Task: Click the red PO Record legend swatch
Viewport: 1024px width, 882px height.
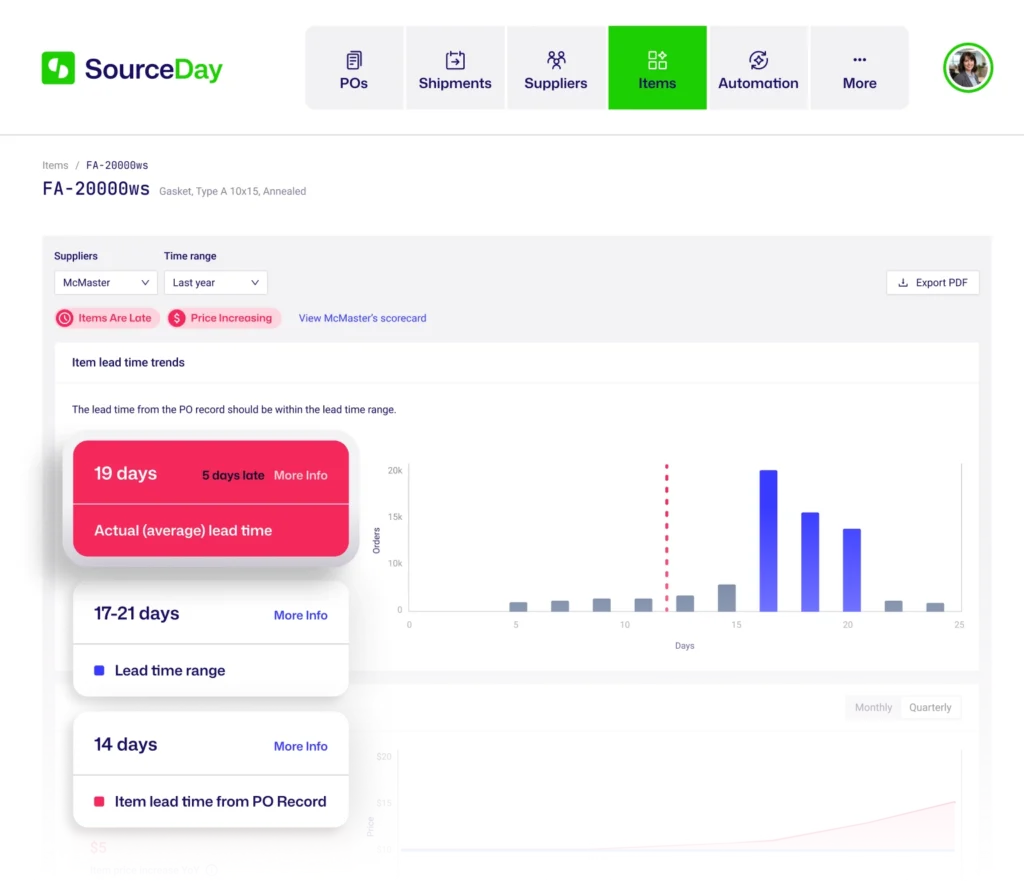Action: pyautogui.click(x=99, y=802)
